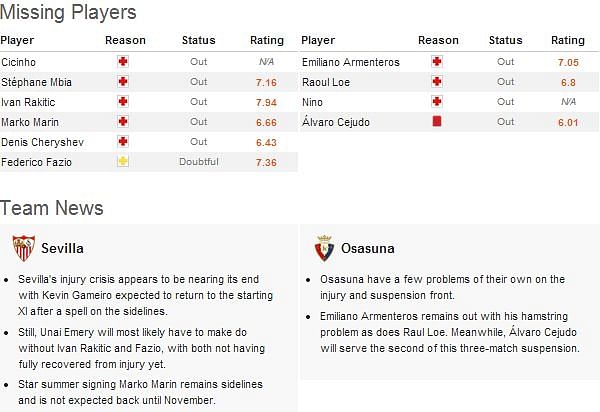Open Marko Marin's player name
The image size is (600, 412).
[30, 122]
